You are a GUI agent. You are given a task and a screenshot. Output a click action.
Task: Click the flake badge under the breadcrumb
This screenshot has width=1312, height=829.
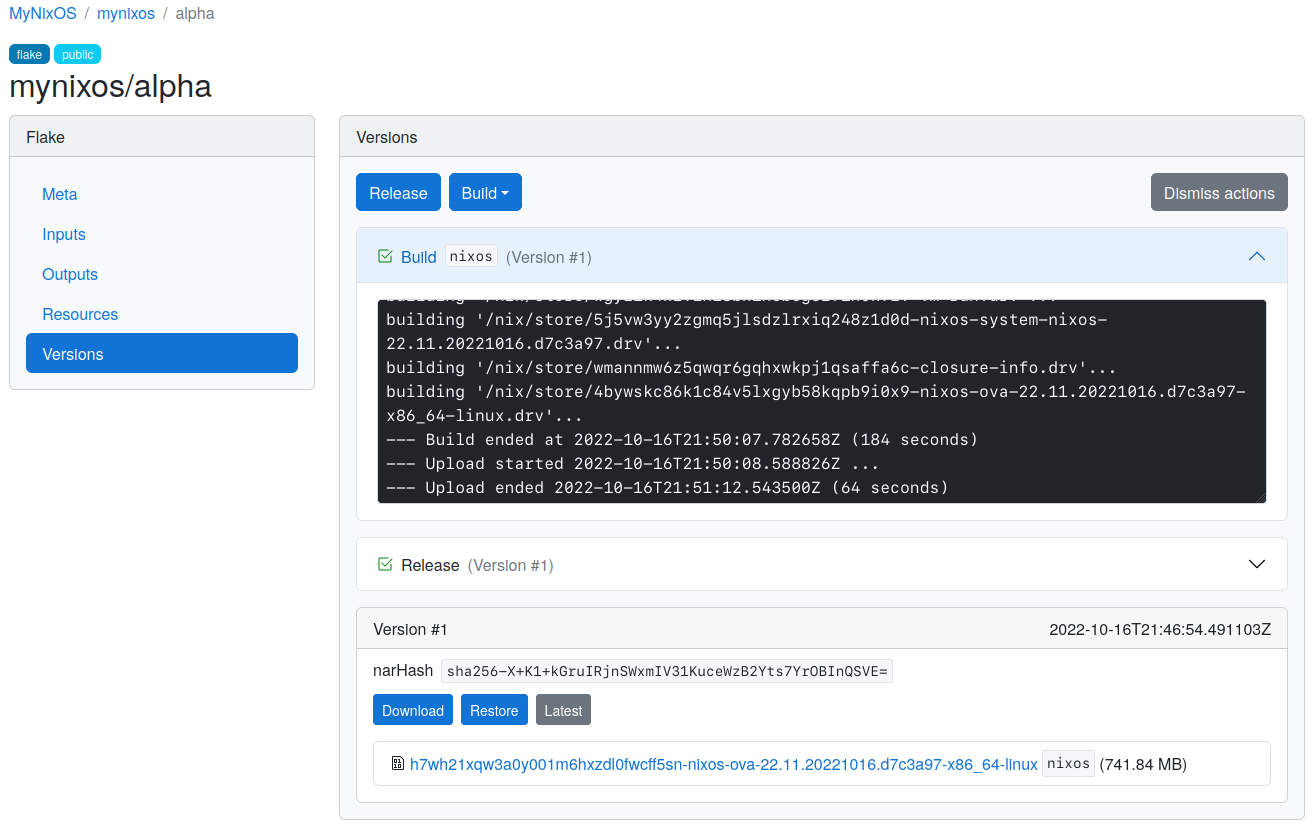[28, 54]
